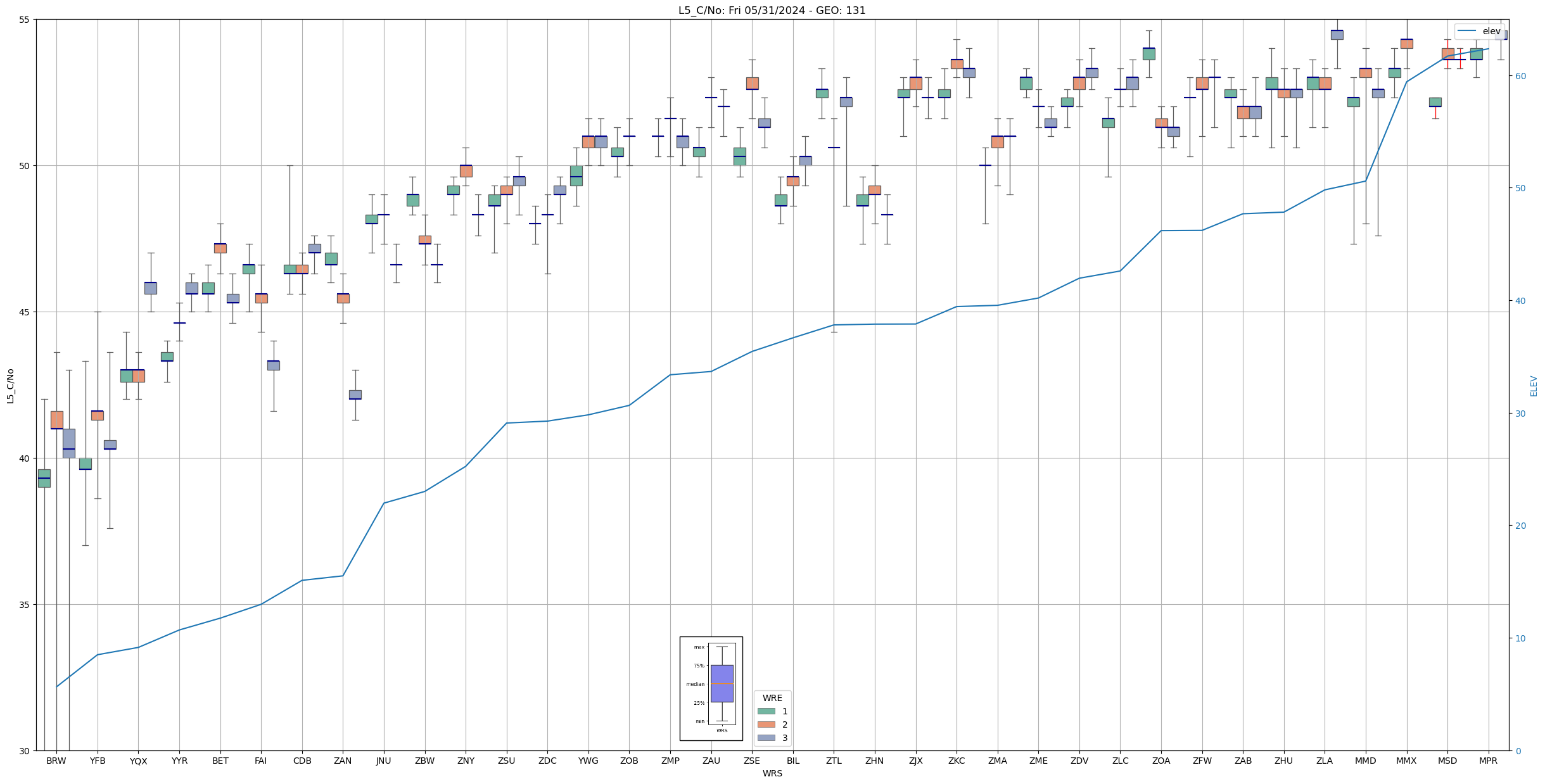Click the YWG x-axis label
The height and width of the screenshot is (784, 1545).
point(588,761)
